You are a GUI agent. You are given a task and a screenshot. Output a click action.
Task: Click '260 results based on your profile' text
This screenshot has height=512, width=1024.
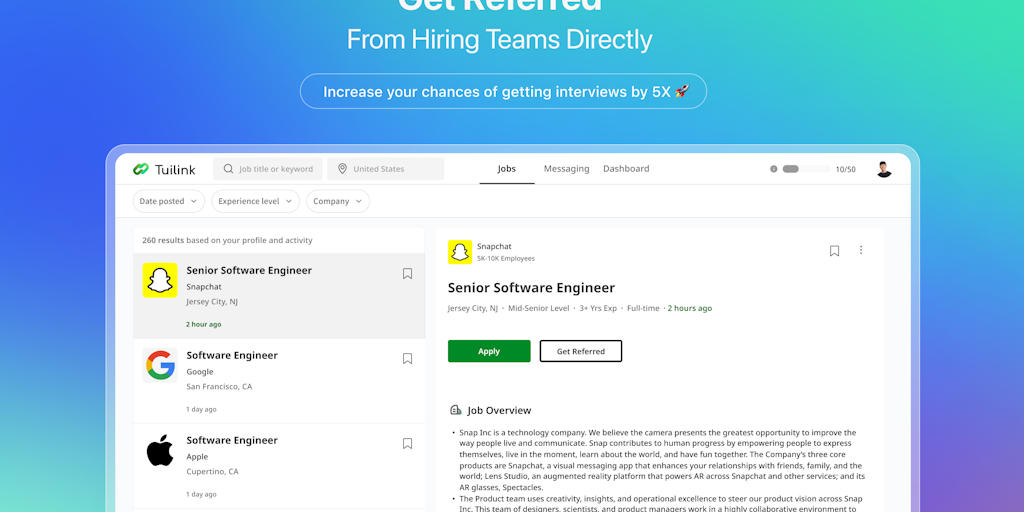tap(227, 240)
